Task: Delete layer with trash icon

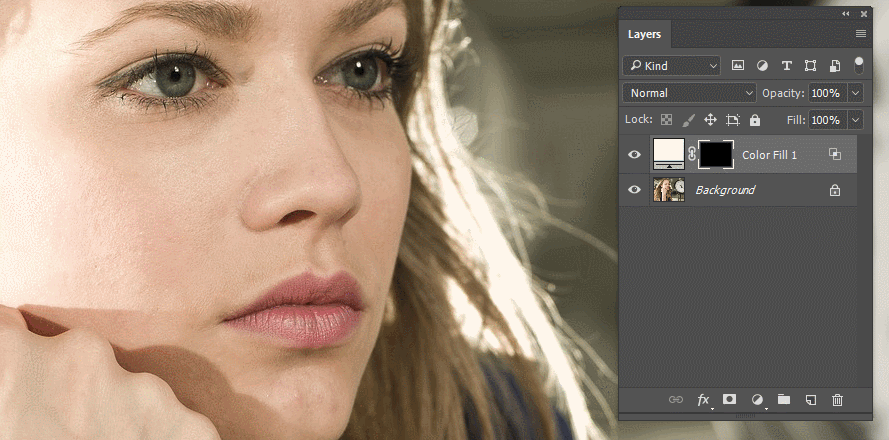Action: 837,400
